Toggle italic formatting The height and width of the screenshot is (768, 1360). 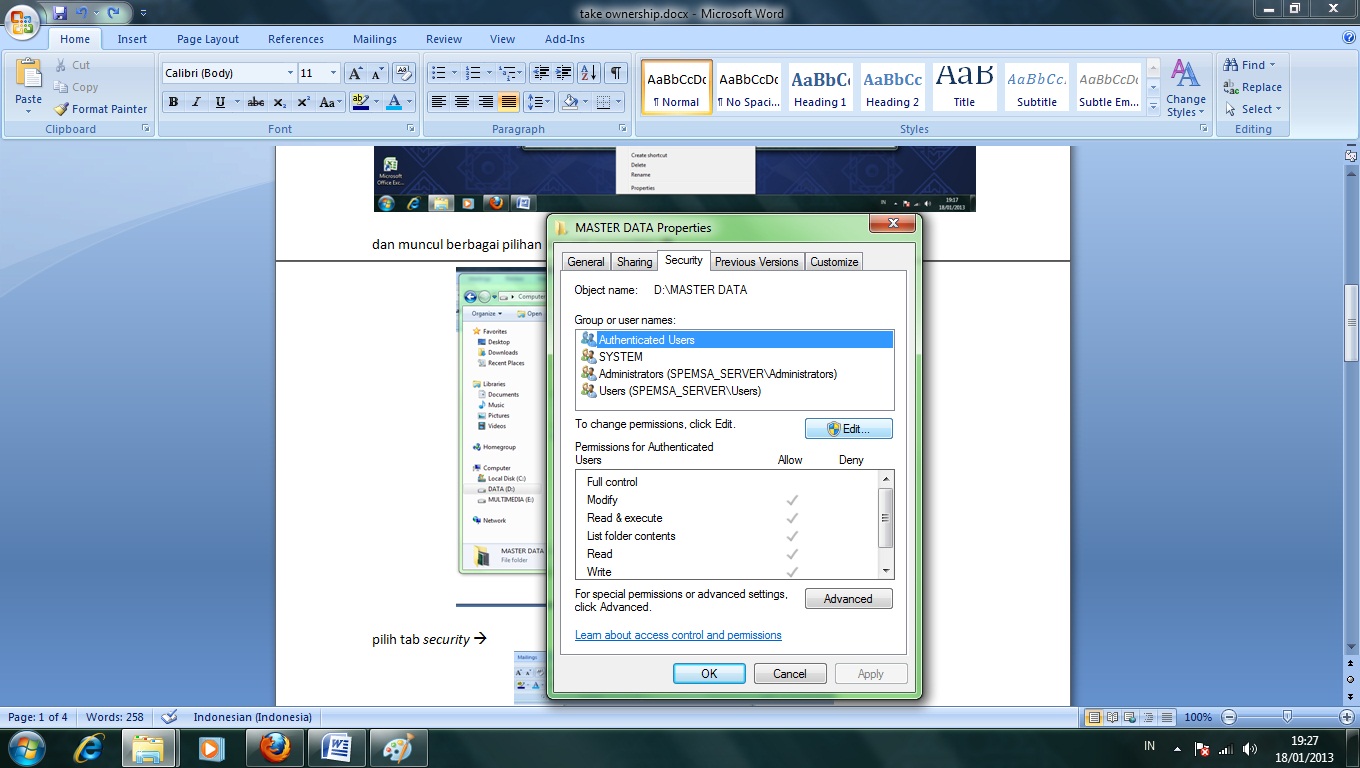coord(196,102)
